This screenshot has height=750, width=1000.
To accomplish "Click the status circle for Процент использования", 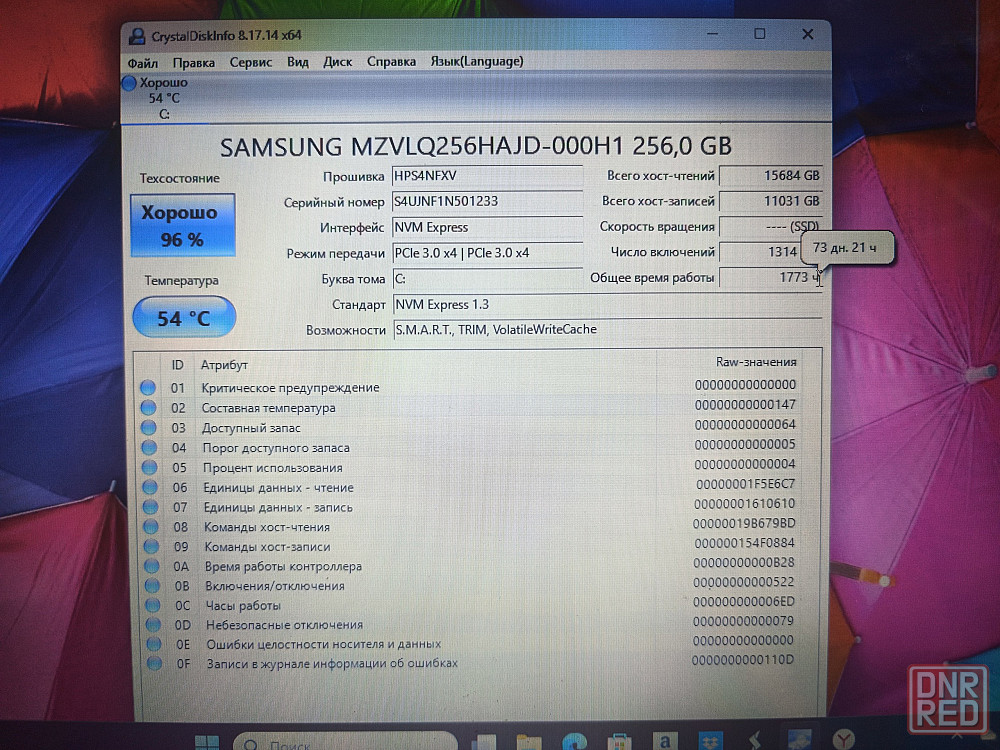I will 150,467.
